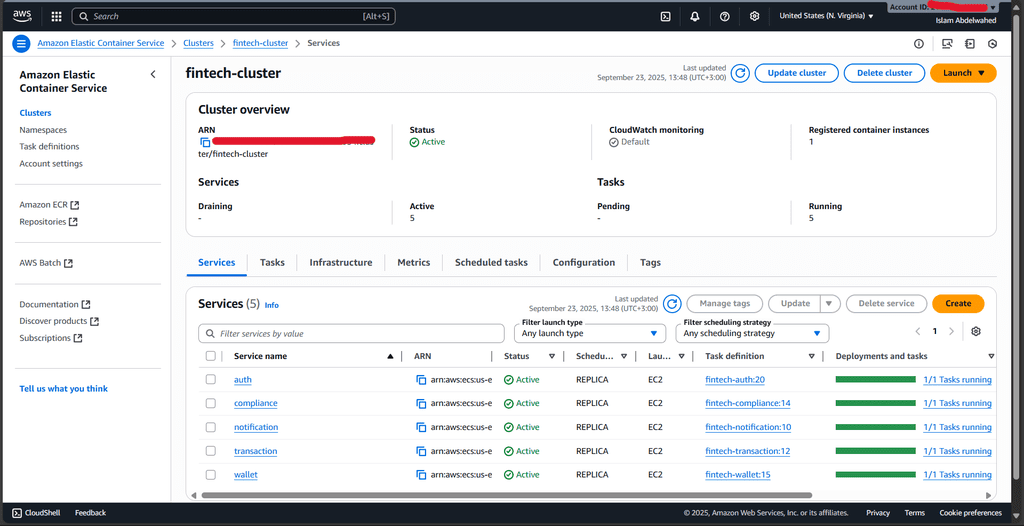
Task: Click the AWS logo home icon
Action: pyautogui.click(x=22, y=16)
